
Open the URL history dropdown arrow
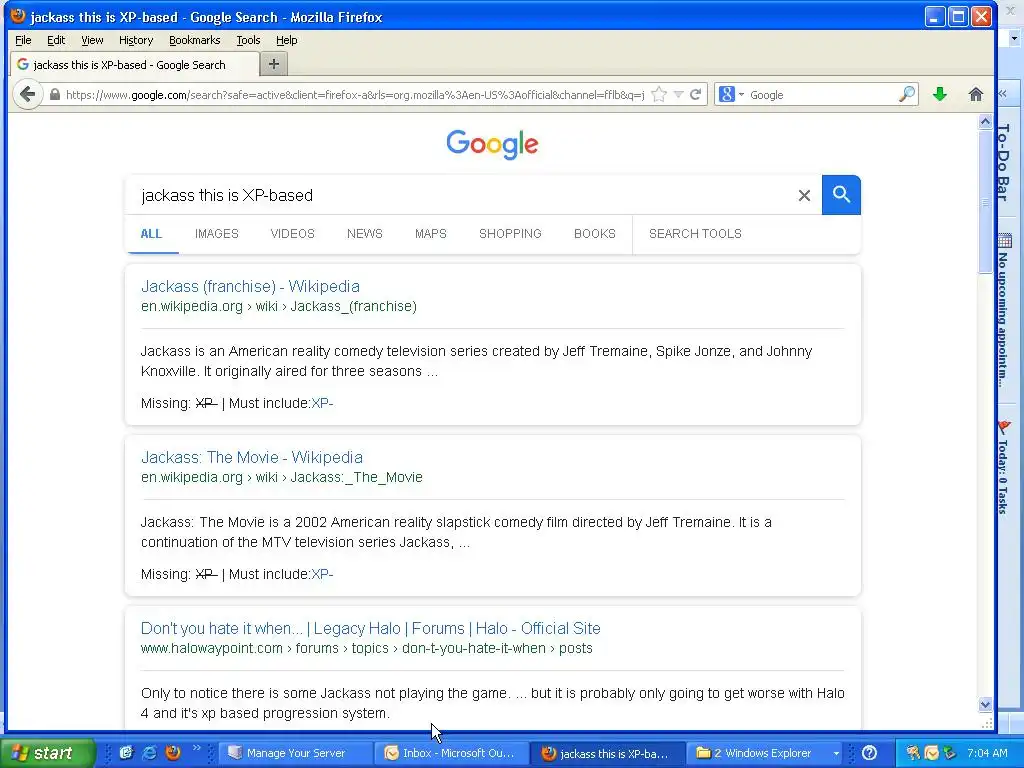(679, 95)
